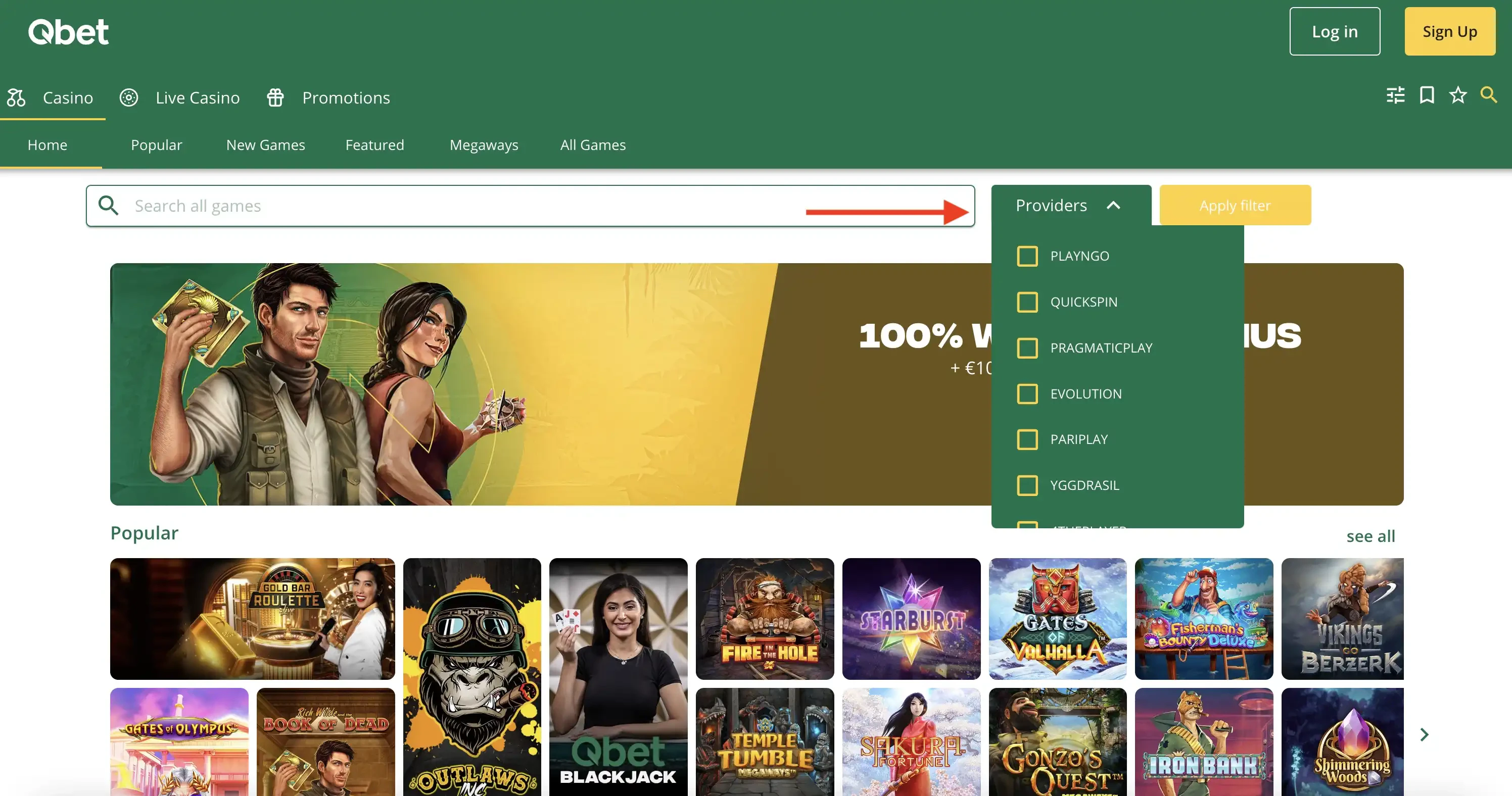Open the filter sliders icon
This screenshot has width=1512, height=796.
(1395, 95)
